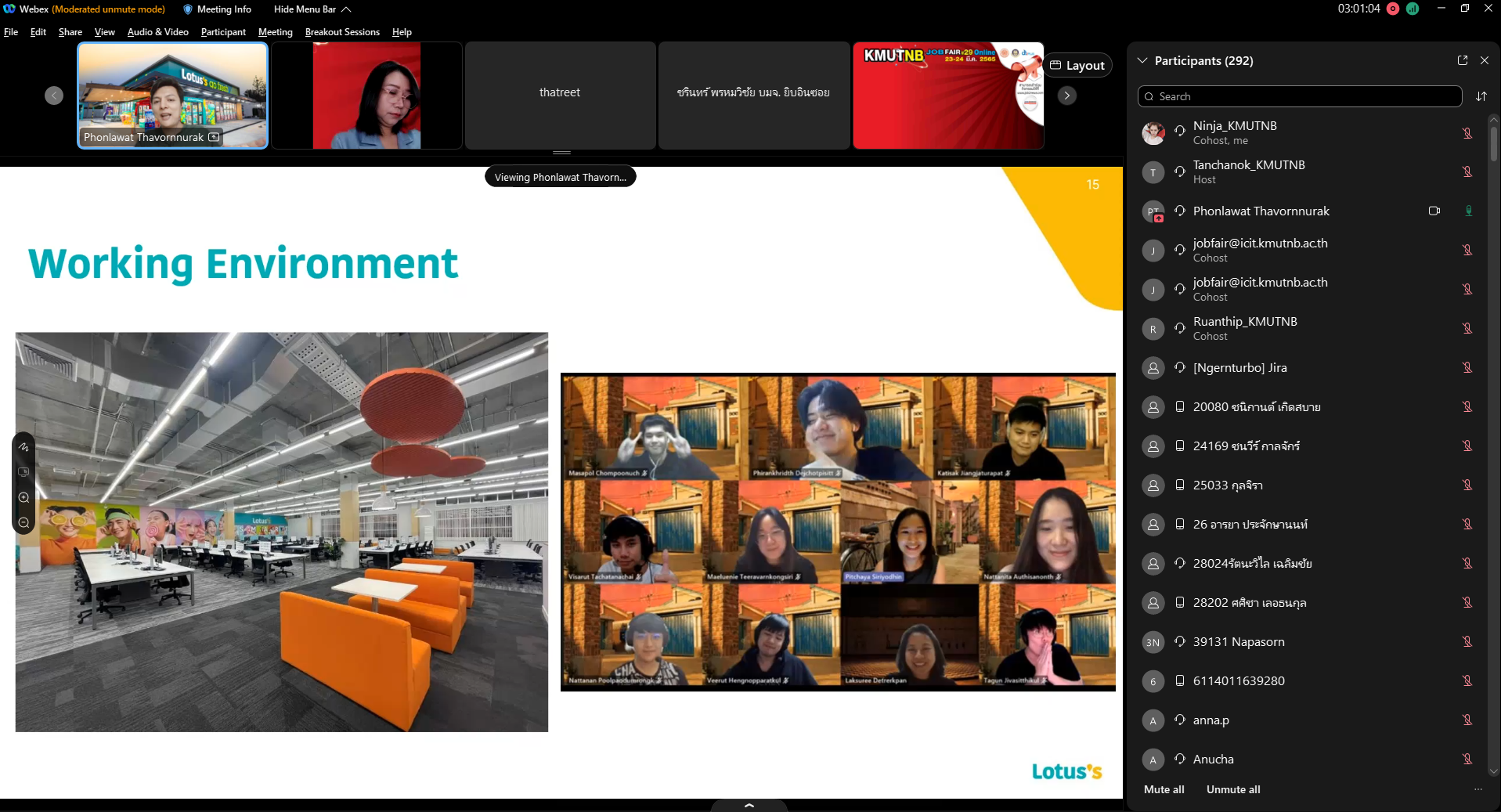Mute Phonlawat Thavornnurak's green microphone
The image size is (1501, 812).
tap(1469, 211)
